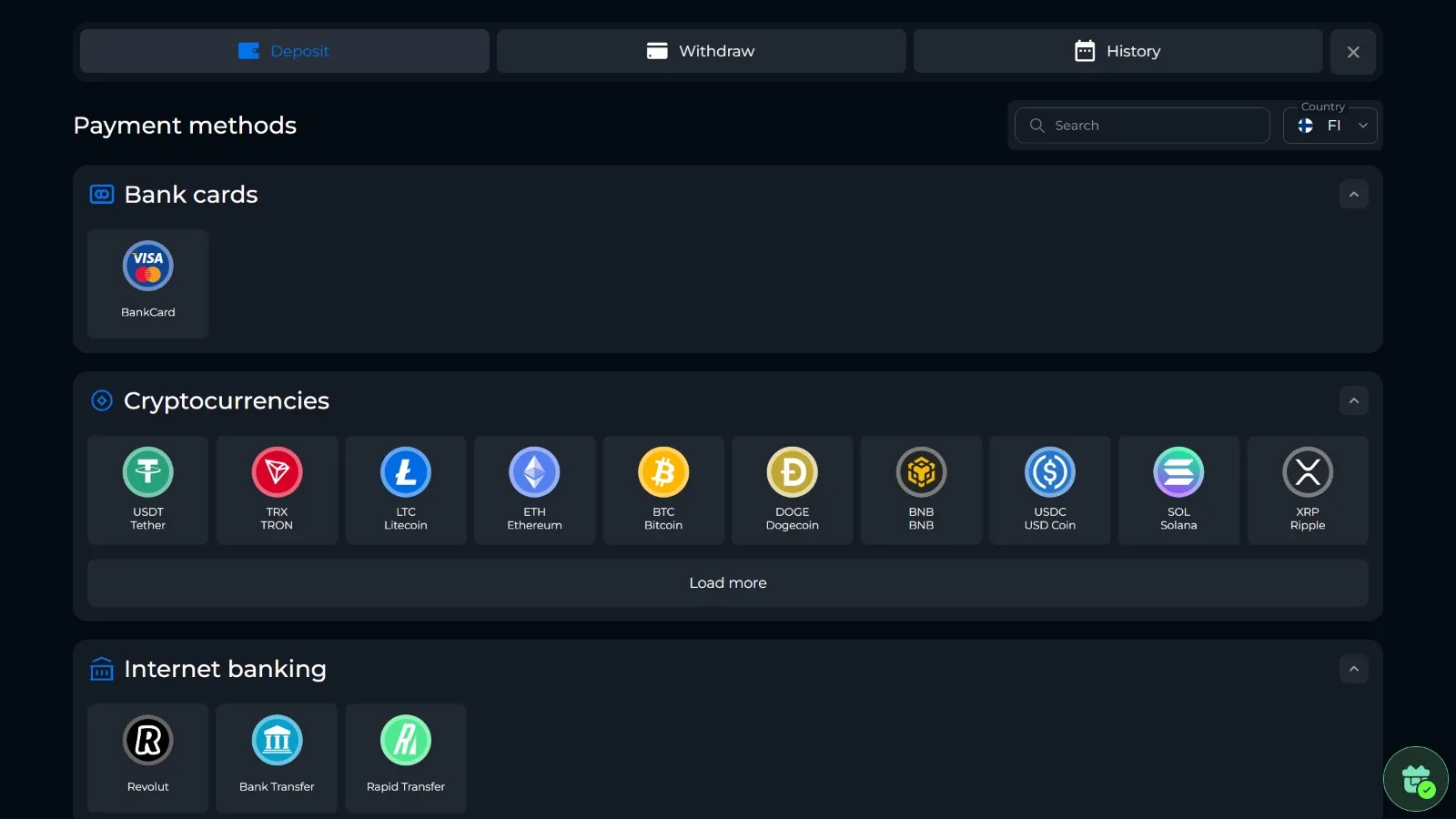This screenshot has height=819, width=1456.
Task: Select ETH Ethereum payment icon
Action: 534,490
